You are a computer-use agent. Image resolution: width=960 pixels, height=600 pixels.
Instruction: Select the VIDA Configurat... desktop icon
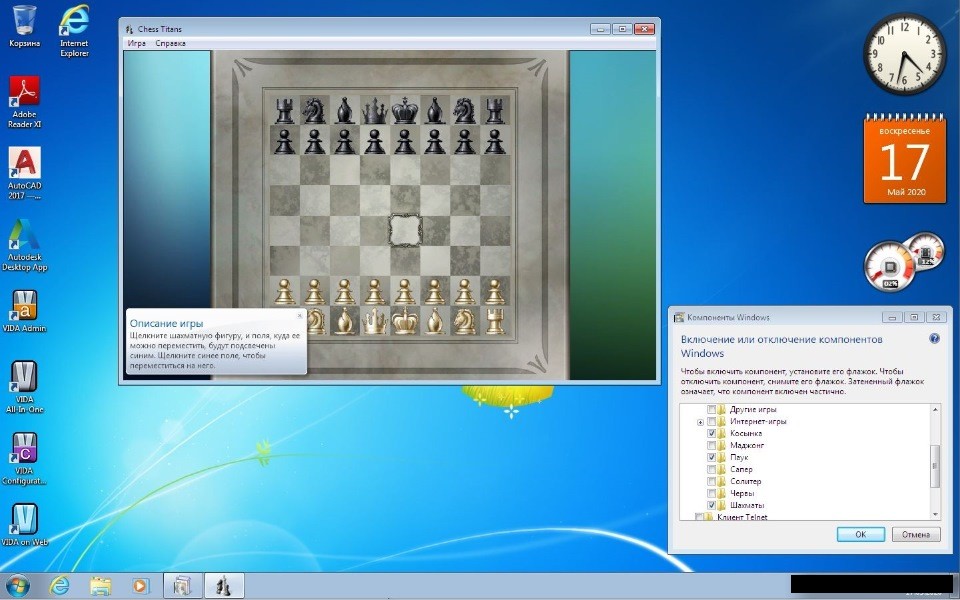[24, 459]
